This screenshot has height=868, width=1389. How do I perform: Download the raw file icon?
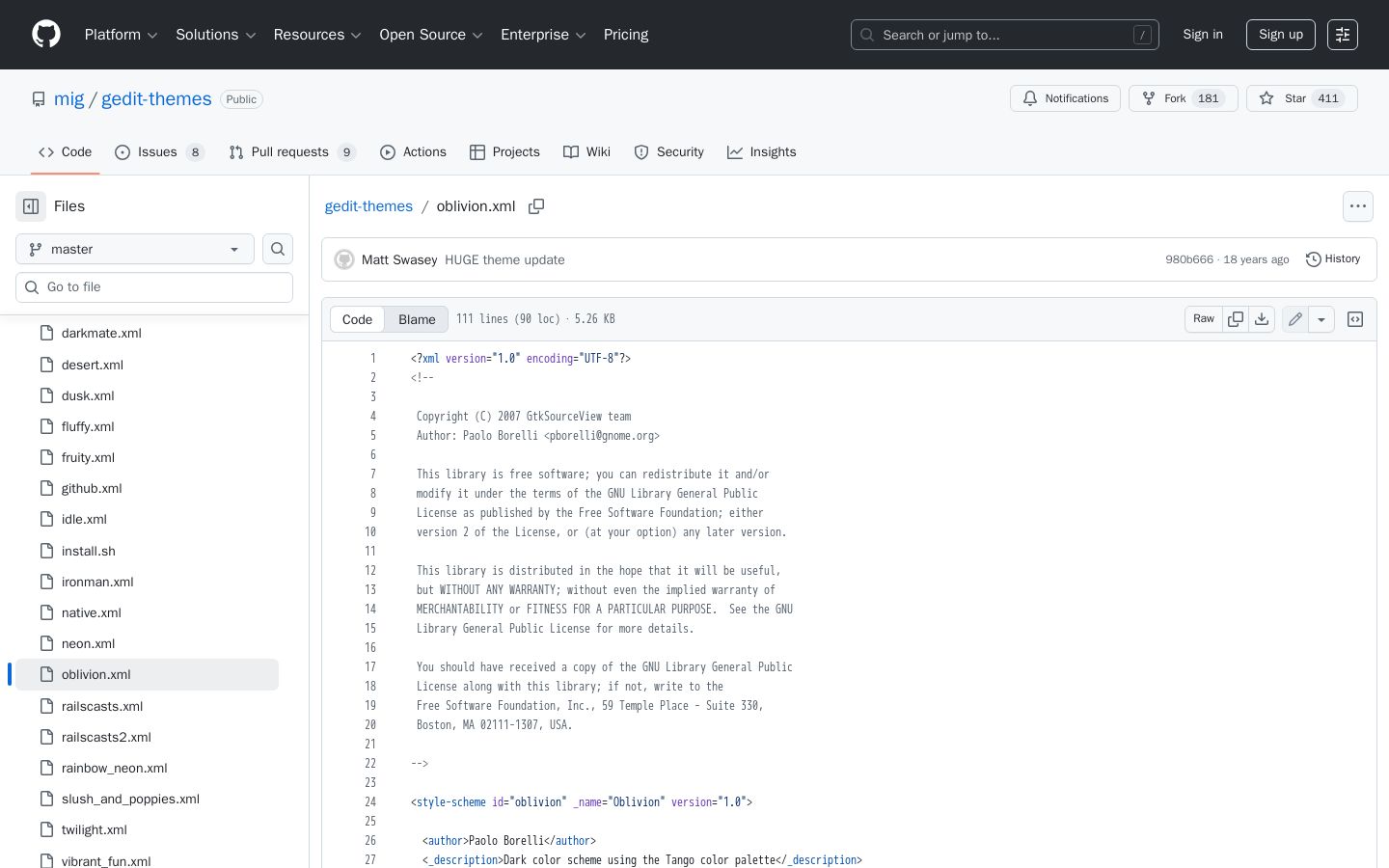[1262, 319]
